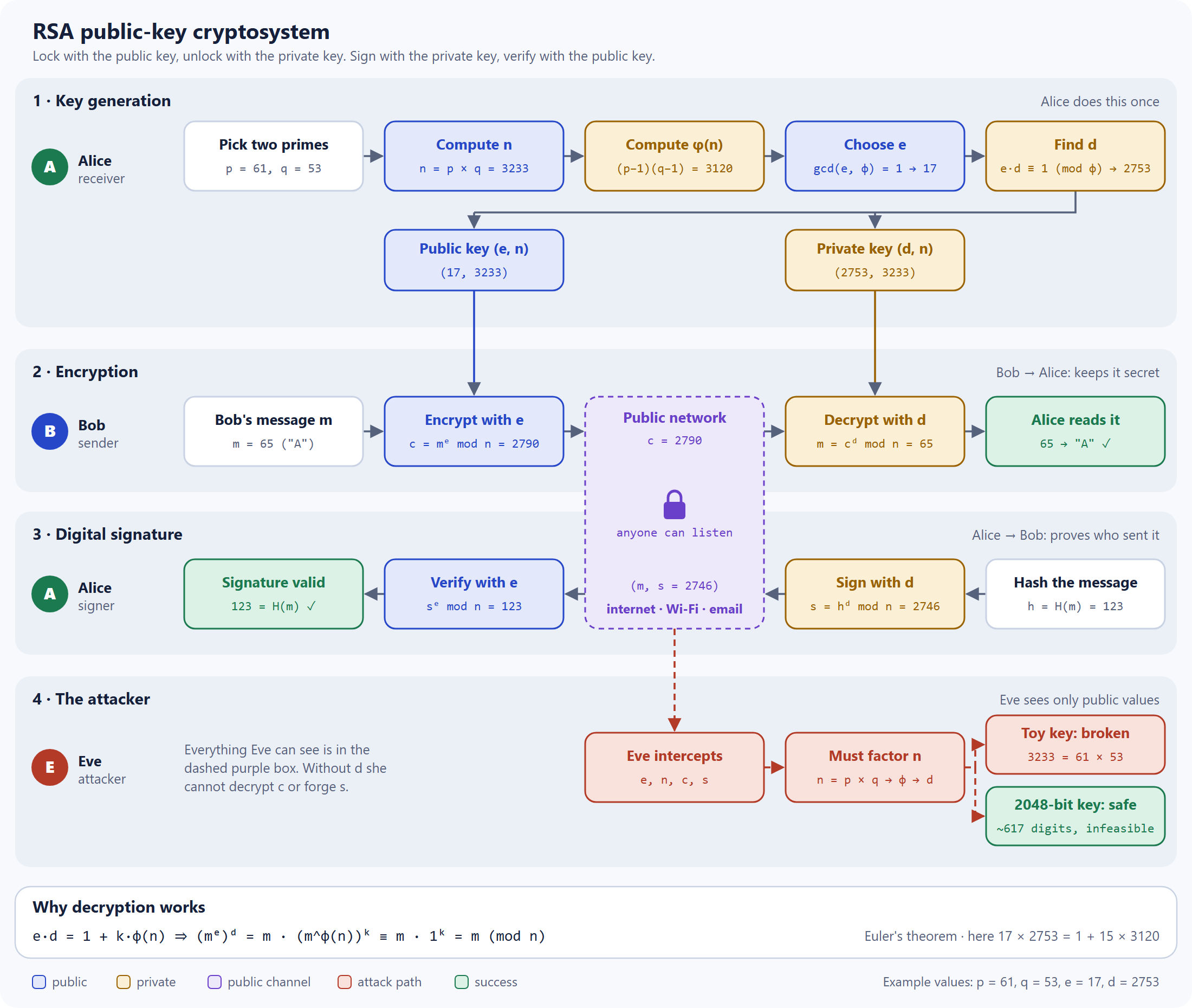
Task: Select the Find d box
Action: click(x=1076, y=156)
